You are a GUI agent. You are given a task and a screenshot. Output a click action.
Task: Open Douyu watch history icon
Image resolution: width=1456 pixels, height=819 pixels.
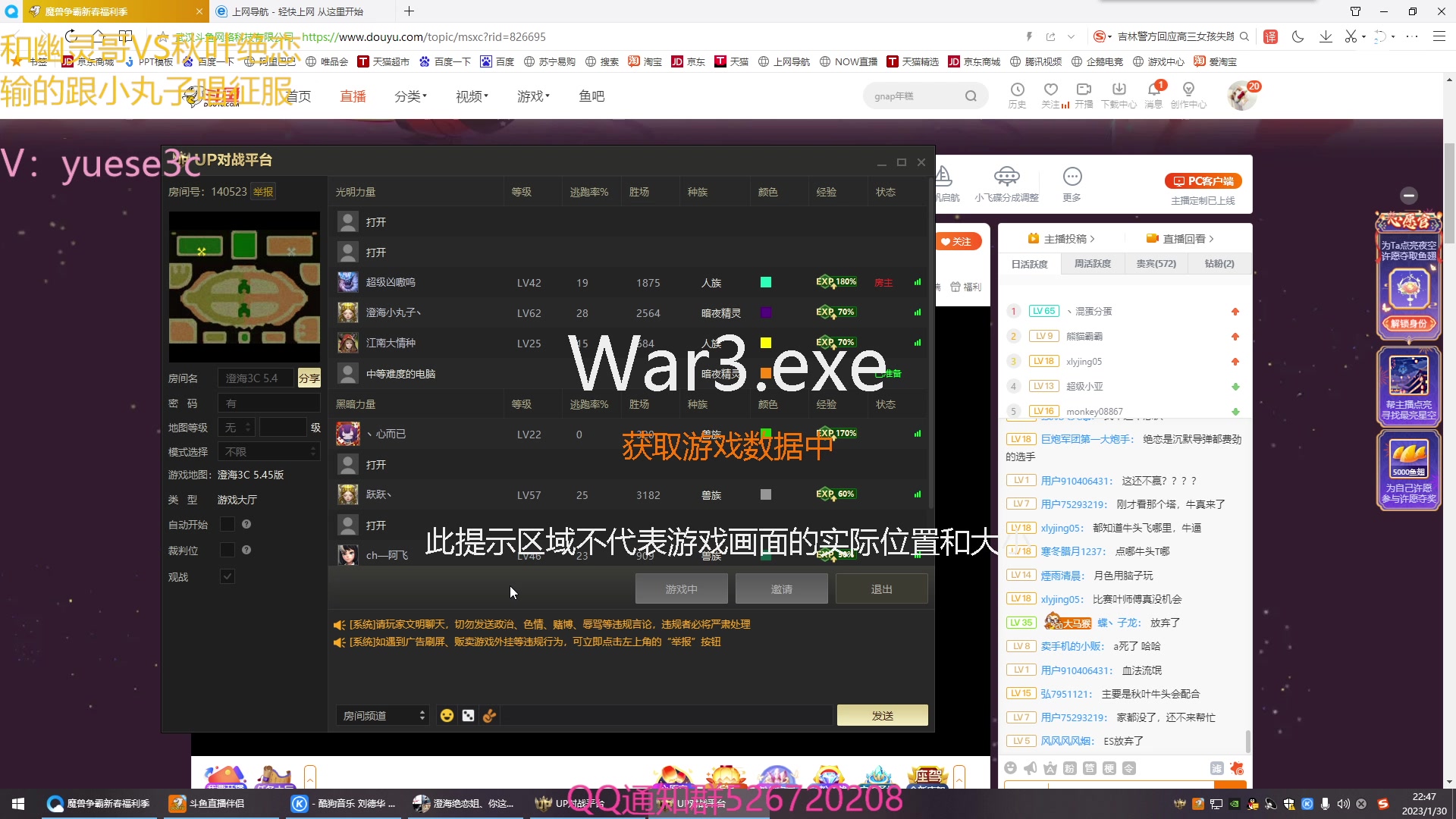tap(1017, 90)
